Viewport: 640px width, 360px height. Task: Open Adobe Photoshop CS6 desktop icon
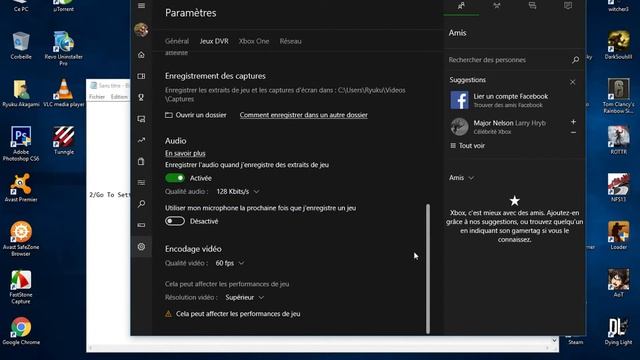[21, 143]
